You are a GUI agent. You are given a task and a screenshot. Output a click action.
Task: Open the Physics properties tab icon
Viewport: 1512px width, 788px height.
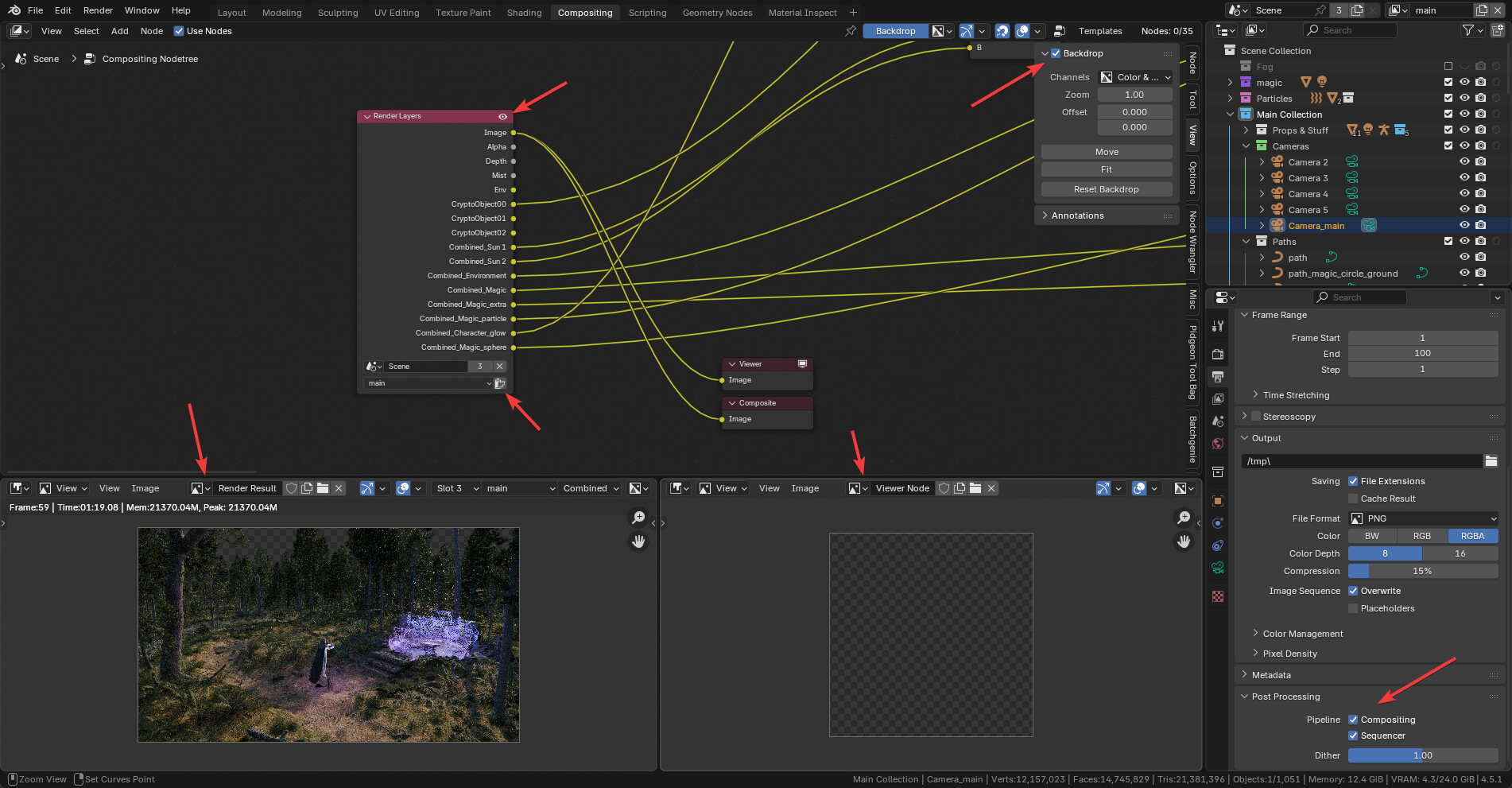click(1218, 523)
